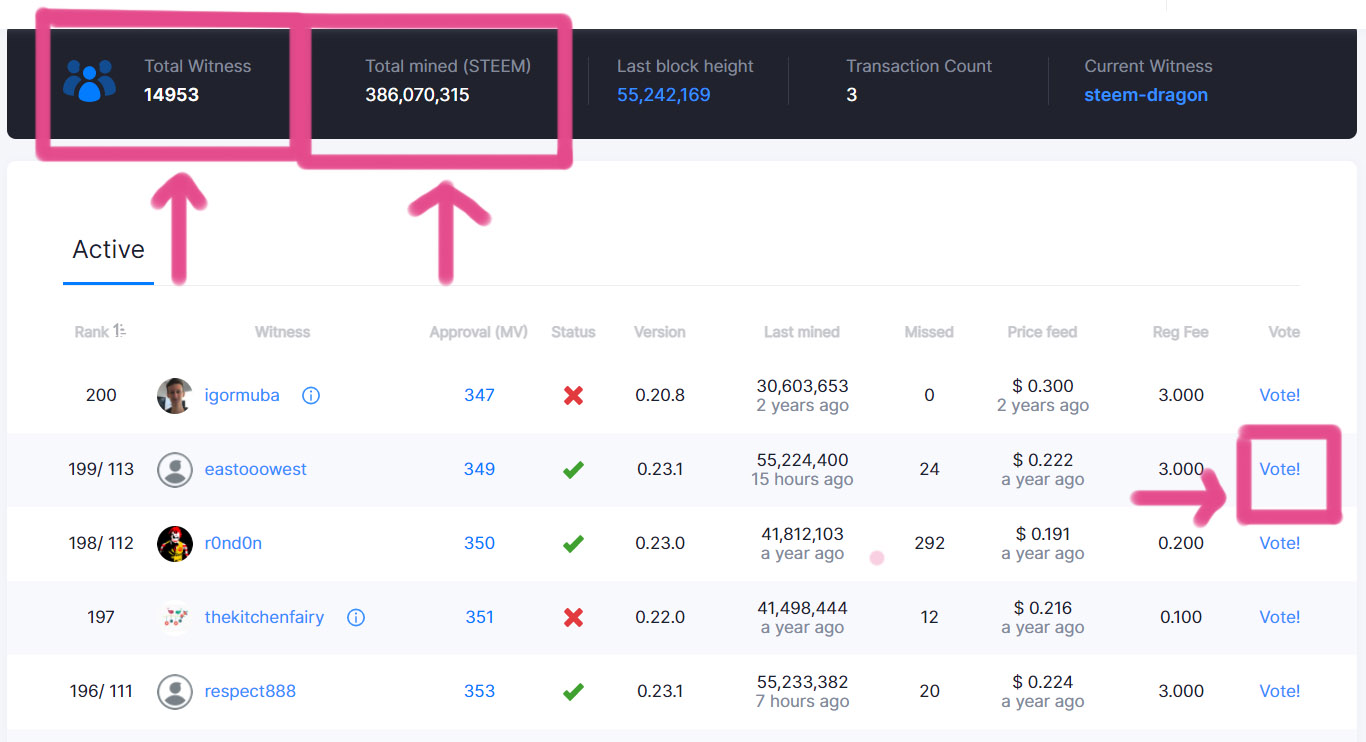
Task: Click the Price feed column header
Action: [1042, 332]
